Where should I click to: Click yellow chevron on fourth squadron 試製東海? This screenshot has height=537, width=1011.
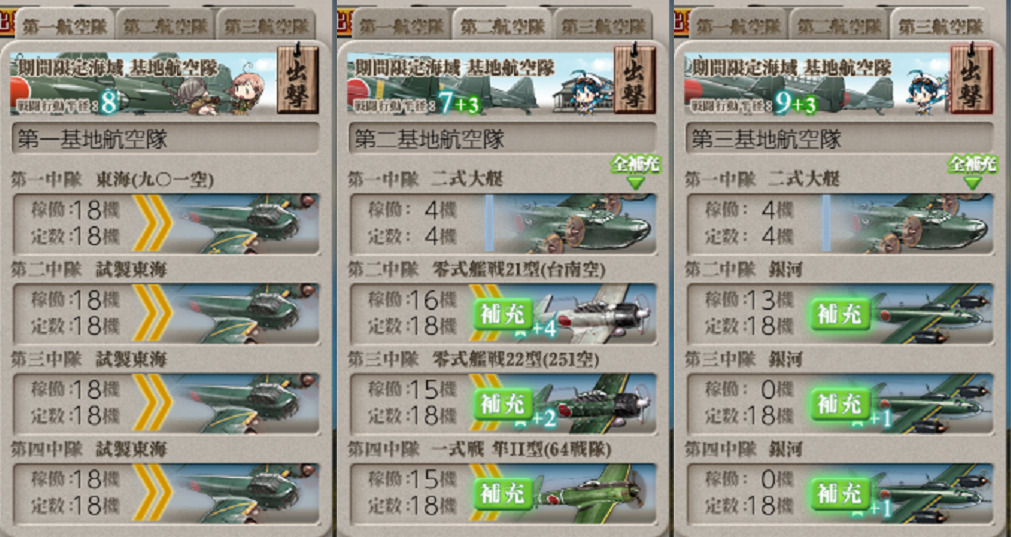click(x=153, y=493)
